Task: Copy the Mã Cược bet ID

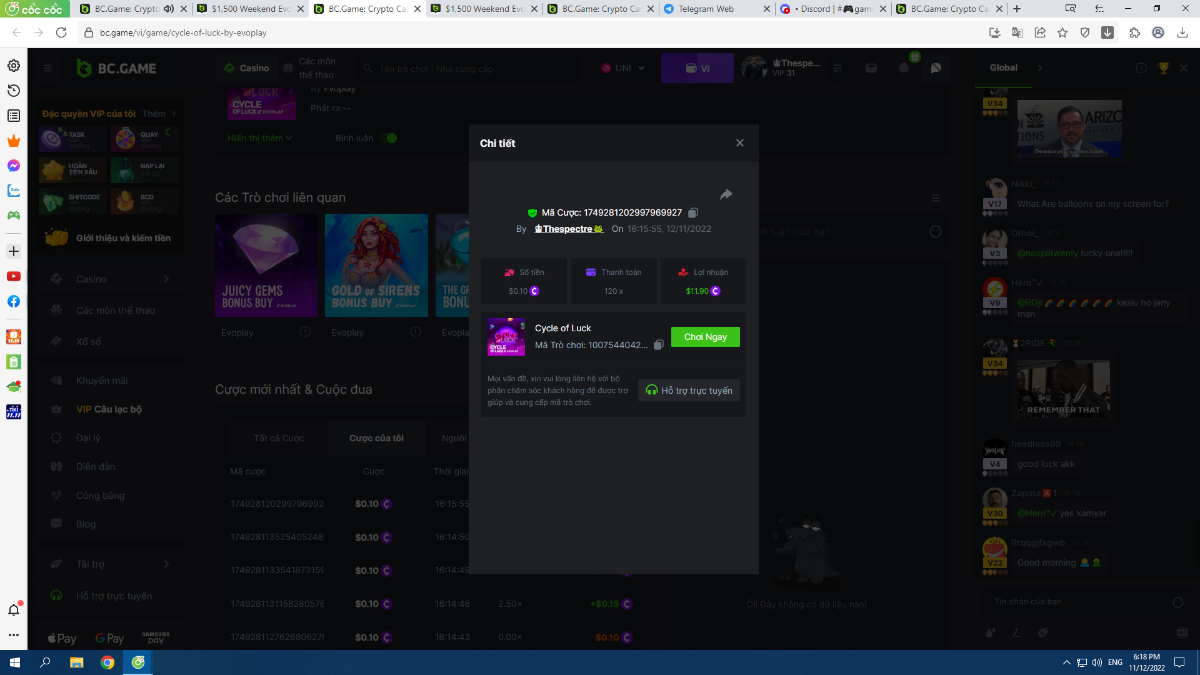Action: coord(693,213)
